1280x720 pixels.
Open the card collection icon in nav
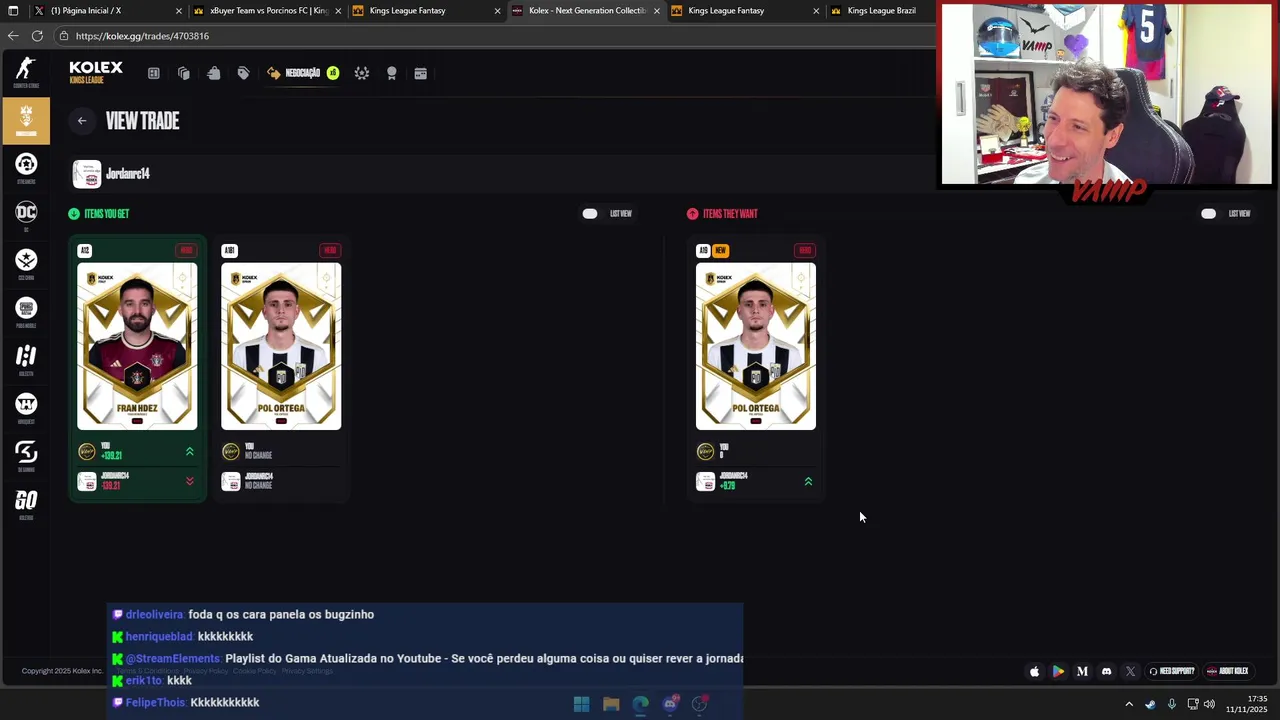pyautogui.click(x=184, y=73)
